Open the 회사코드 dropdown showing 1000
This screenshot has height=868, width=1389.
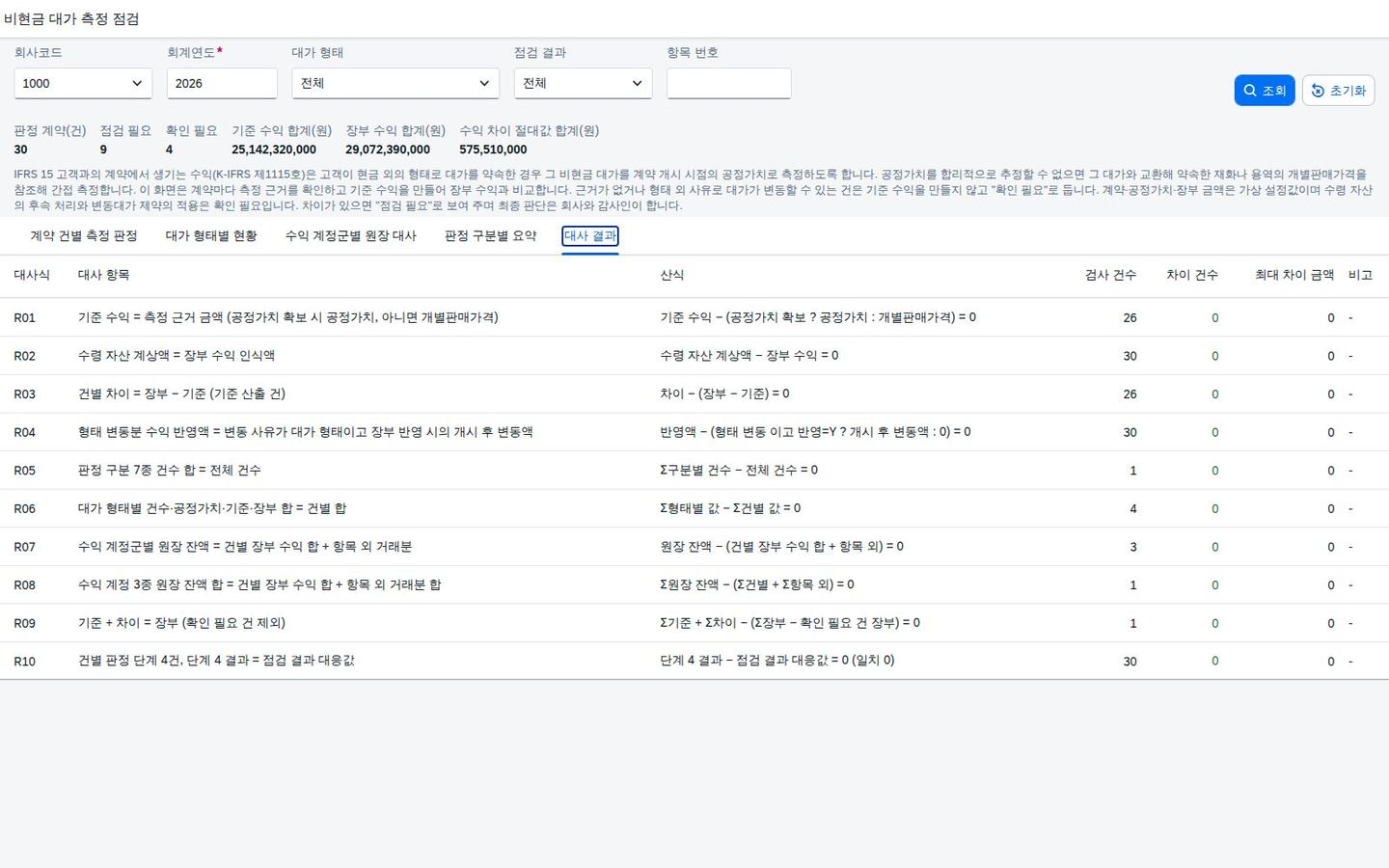tap(83, 83)
